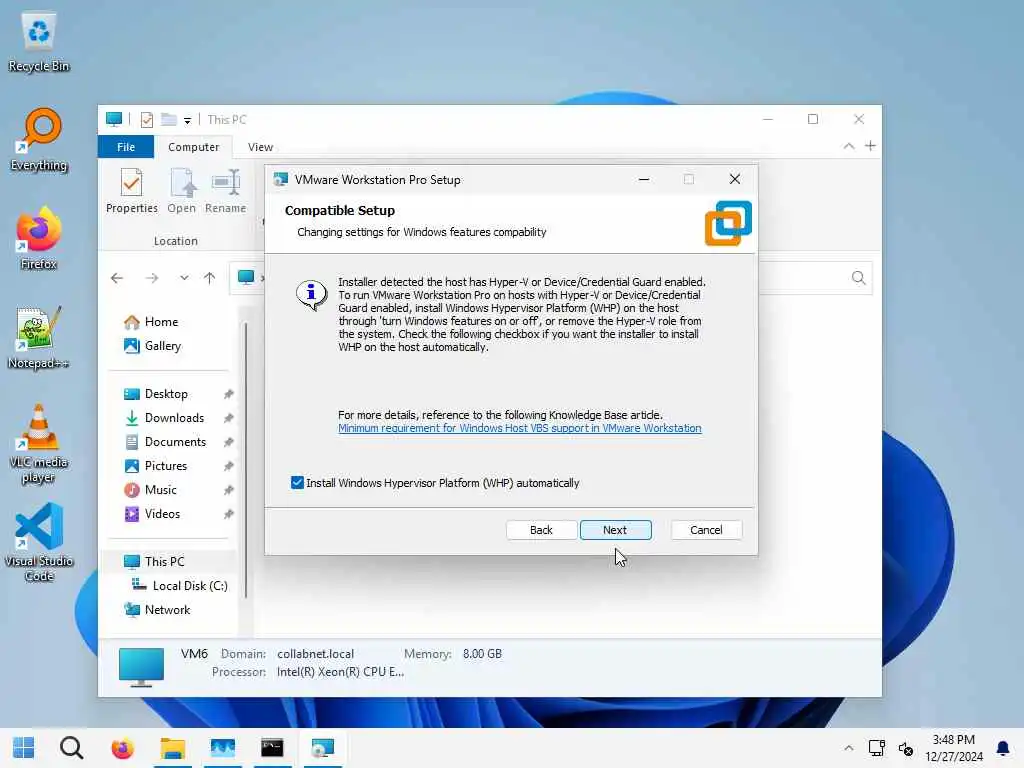Open Firefox from taskbar
The image size is (1024, 768).
coord(122,748)
